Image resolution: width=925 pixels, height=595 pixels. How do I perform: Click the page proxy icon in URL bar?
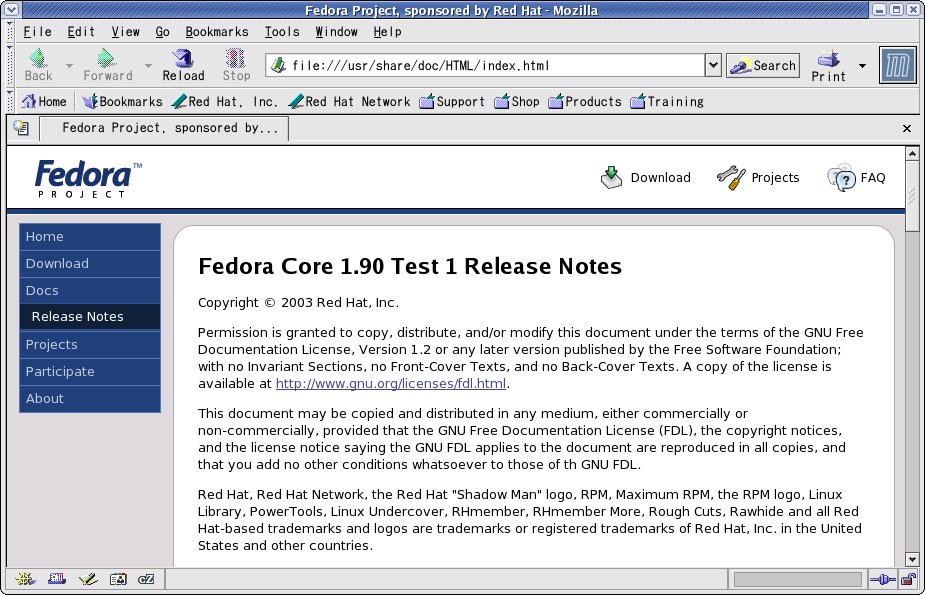pyautogui.click(x=278, y=65)
